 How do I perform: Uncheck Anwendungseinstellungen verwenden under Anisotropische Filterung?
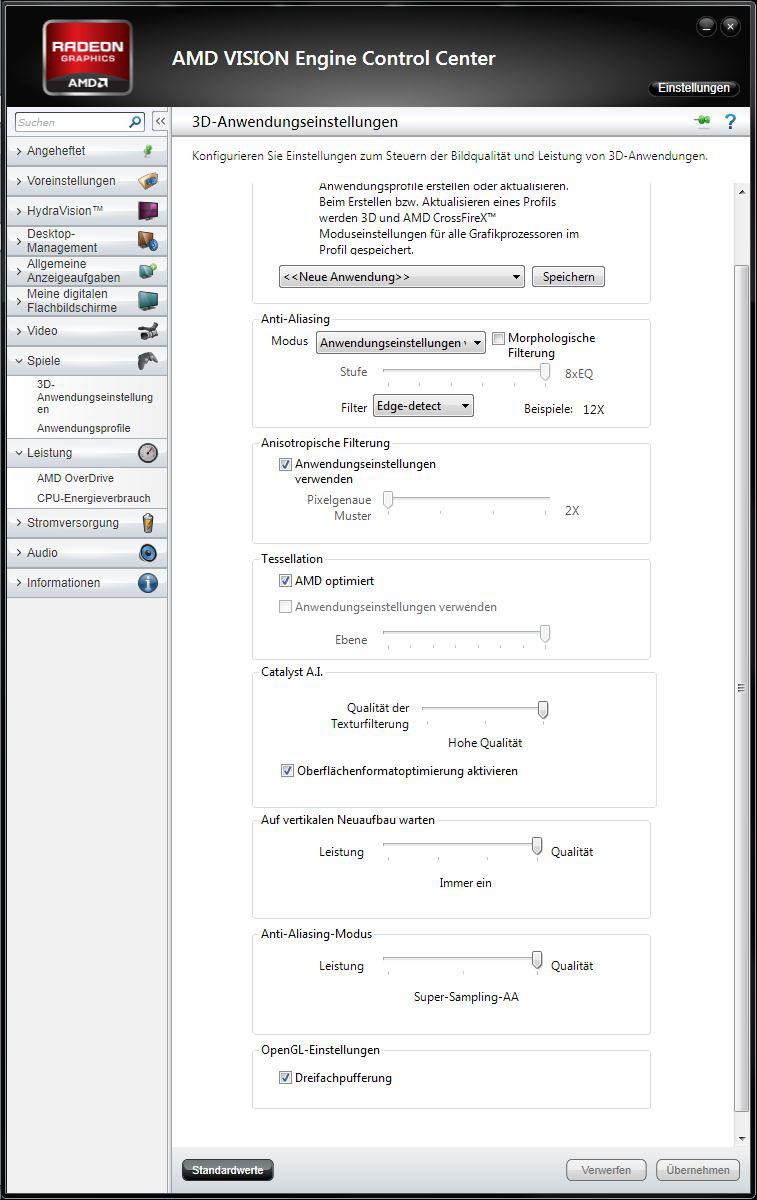285,465
